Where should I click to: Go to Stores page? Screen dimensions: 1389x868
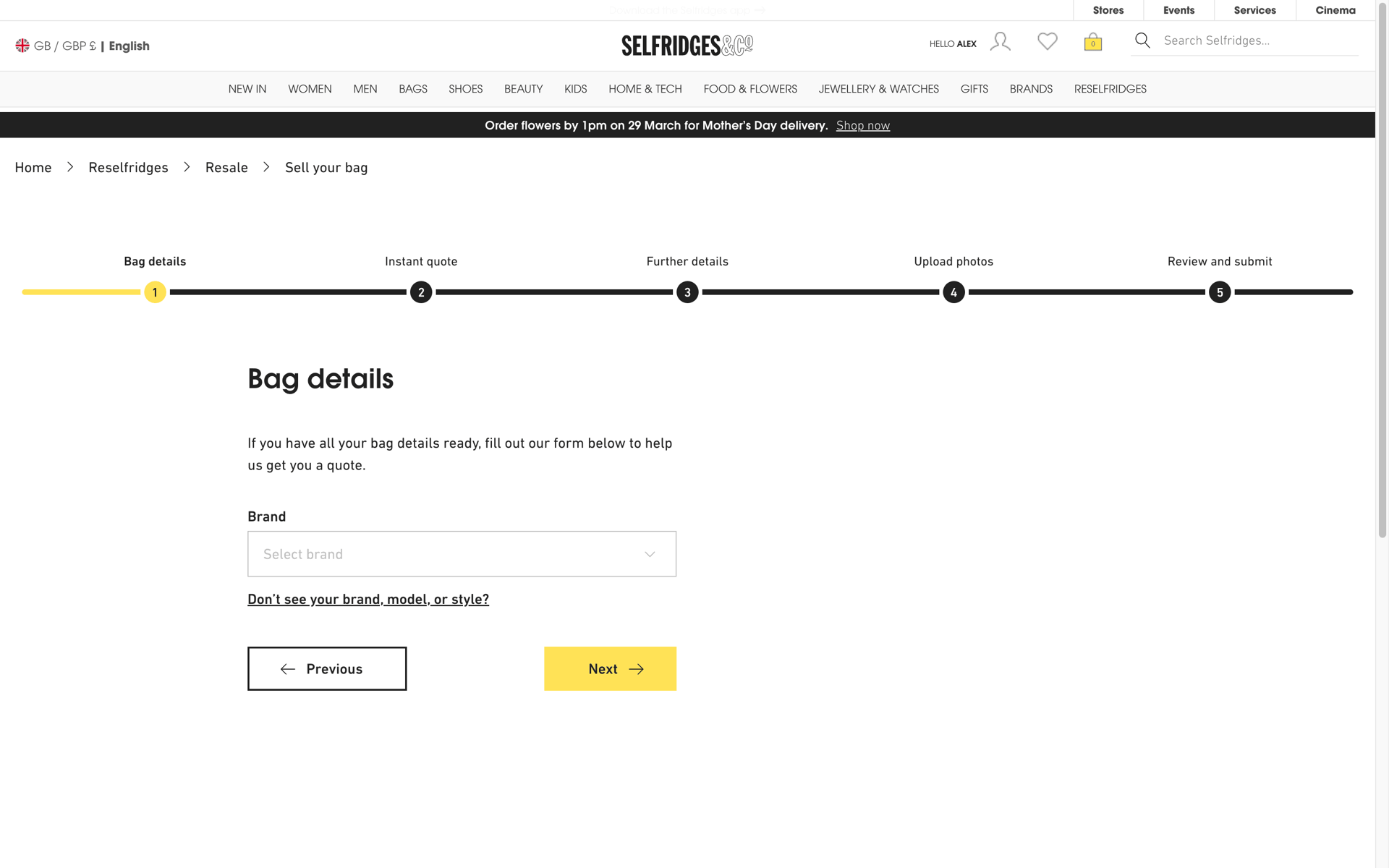[x=1108, y=10]
